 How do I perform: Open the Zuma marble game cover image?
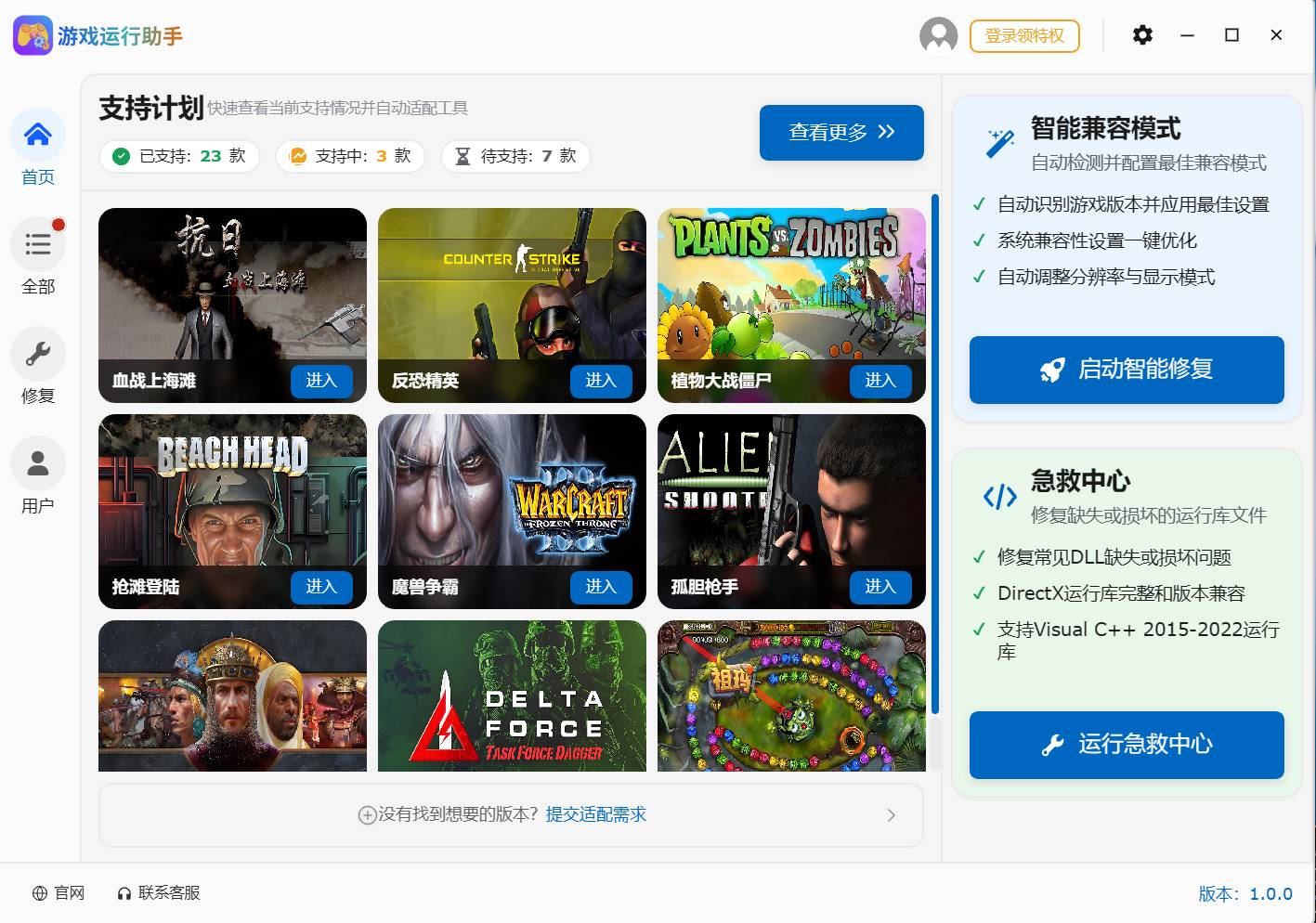pyautogui.click(x=791, y=695)
